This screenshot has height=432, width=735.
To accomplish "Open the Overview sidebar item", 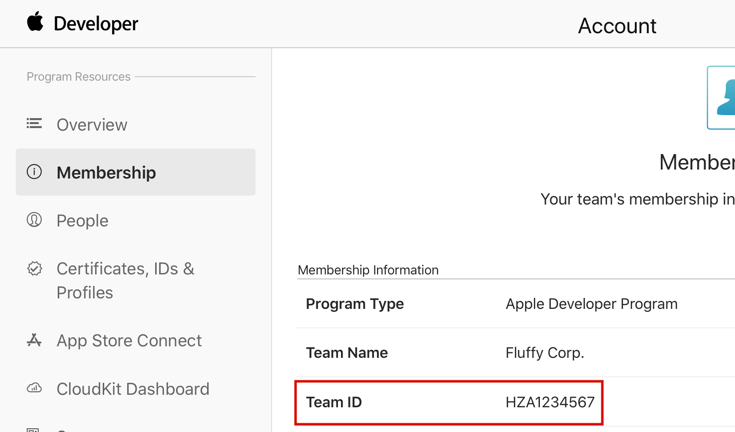I will 92,125.
